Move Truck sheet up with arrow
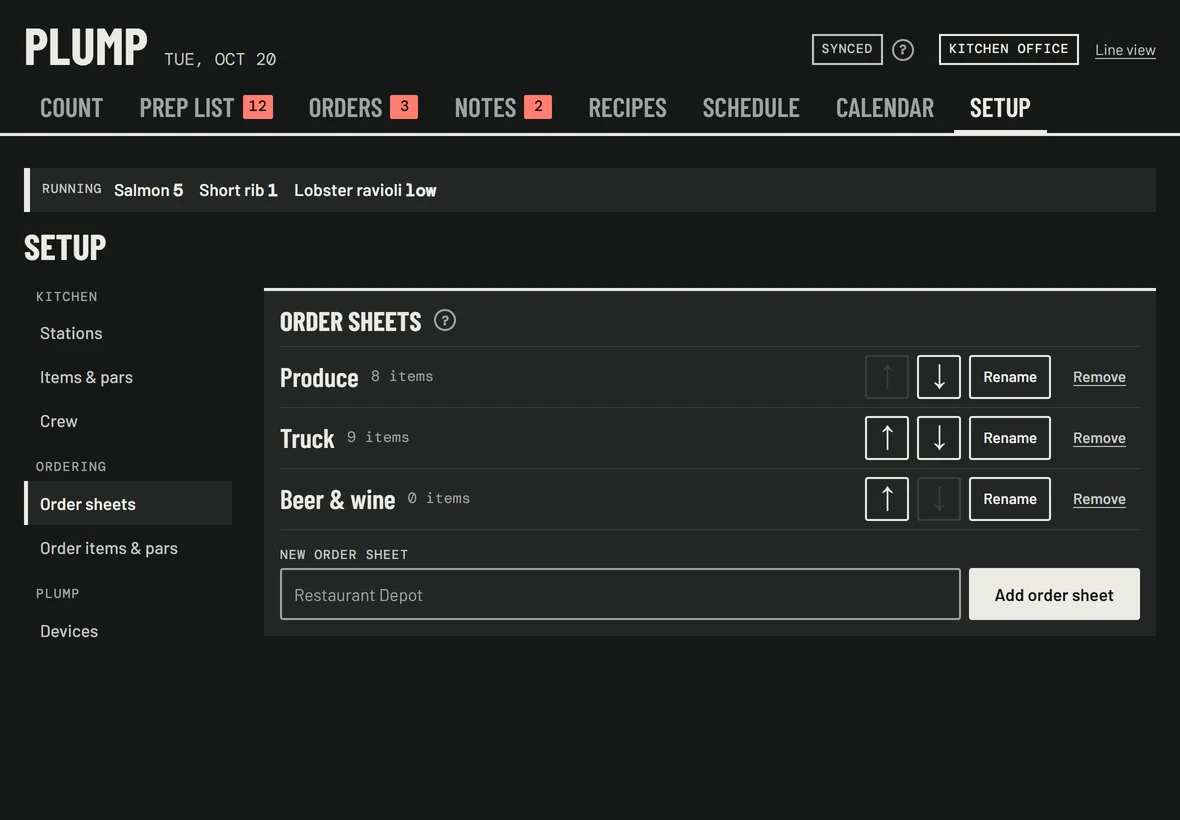 click(x=887, y=438)
